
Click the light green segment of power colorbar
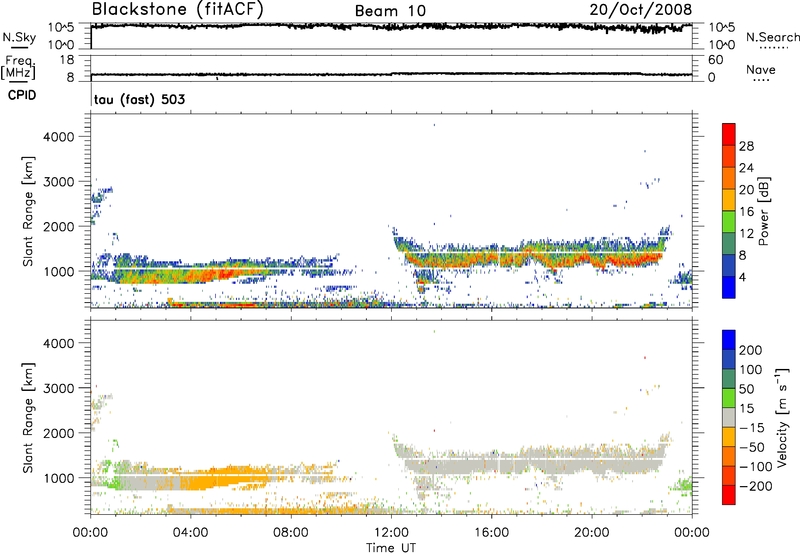[x=729, y=221]
